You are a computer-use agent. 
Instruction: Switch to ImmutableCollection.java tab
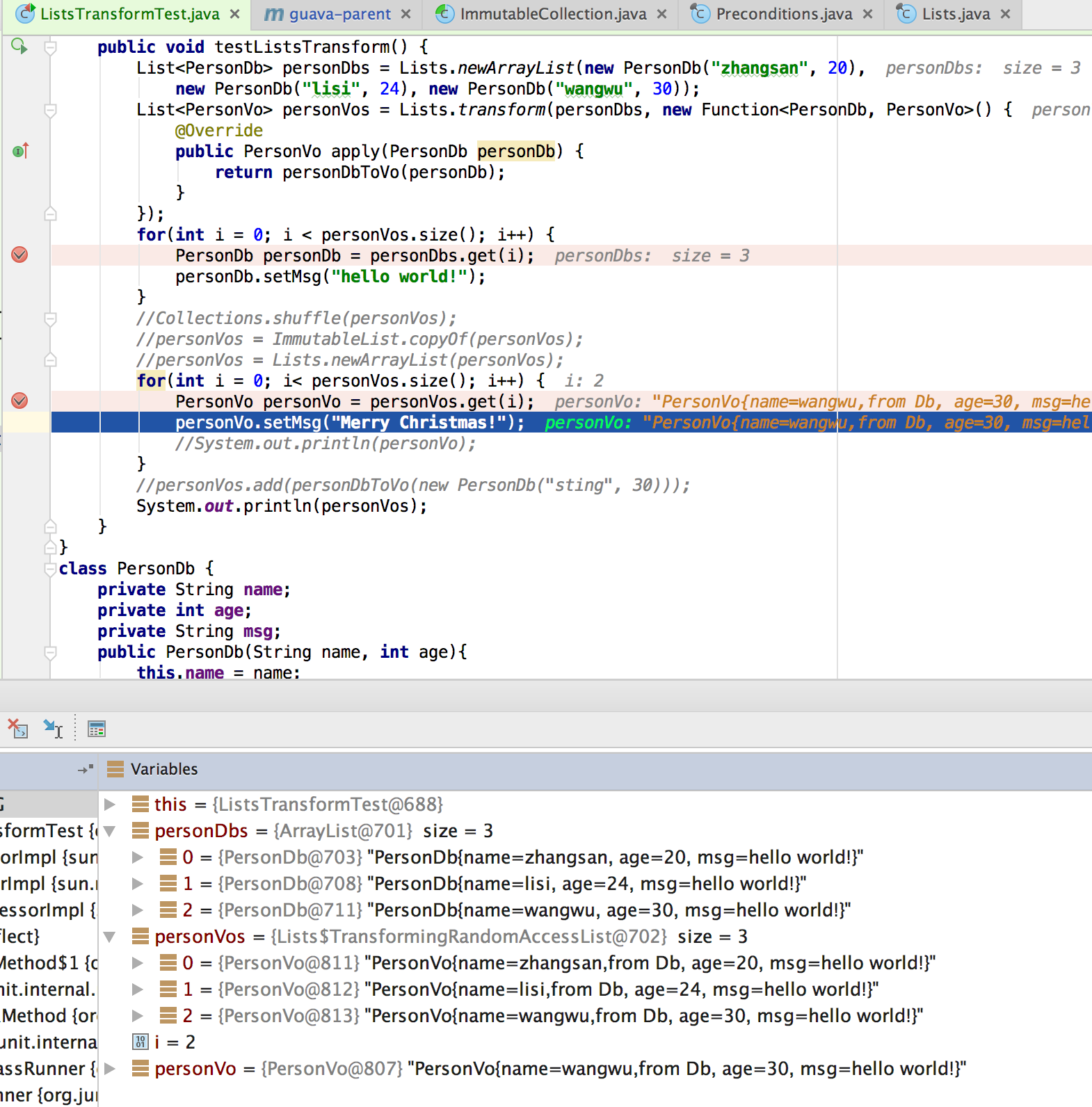pos(553,14)
